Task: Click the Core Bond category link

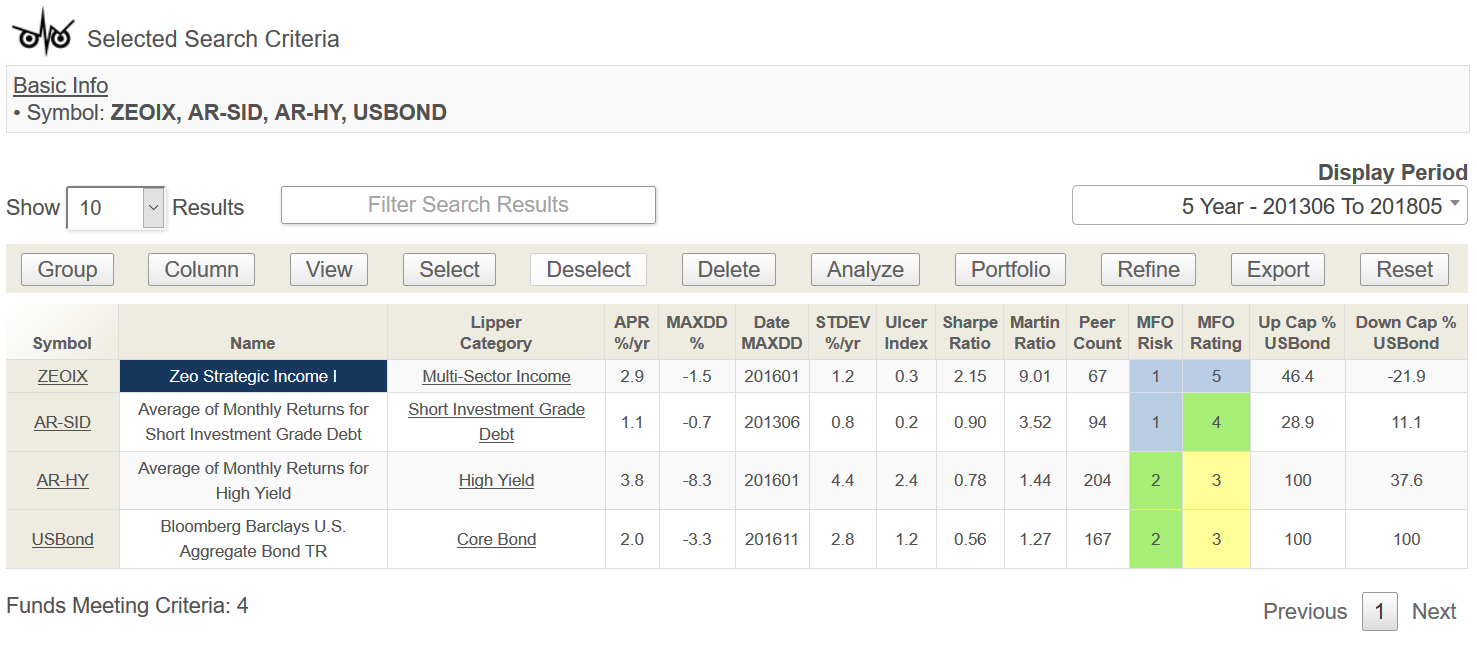Action: pos(496,540)
